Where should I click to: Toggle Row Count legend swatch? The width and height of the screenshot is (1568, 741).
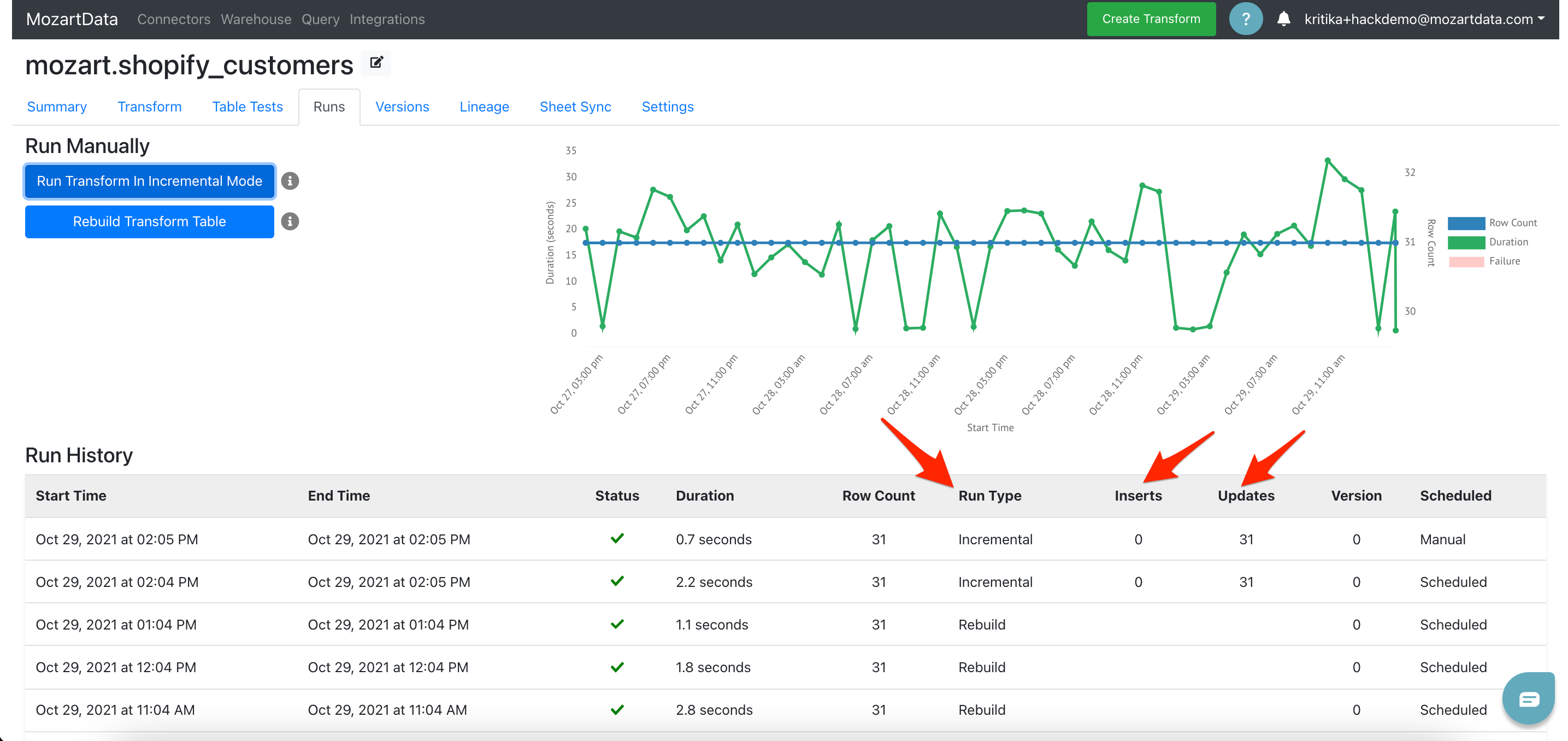coord(1466,223)
